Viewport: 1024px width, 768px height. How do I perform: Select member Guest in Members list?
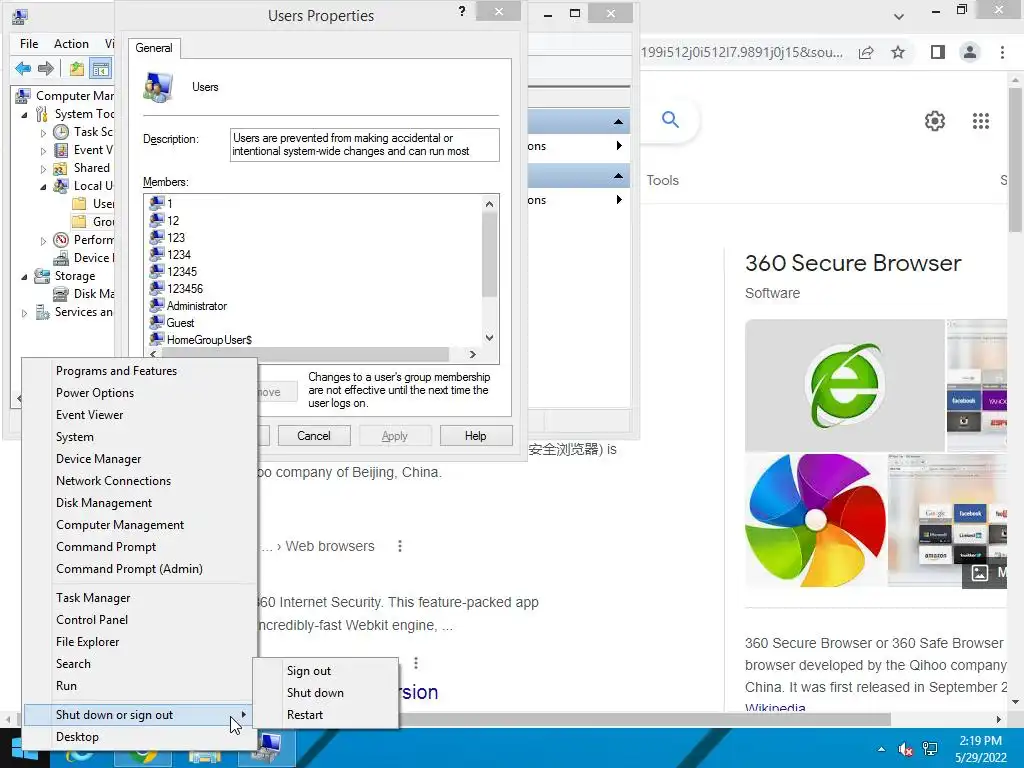tap(180, 323)
